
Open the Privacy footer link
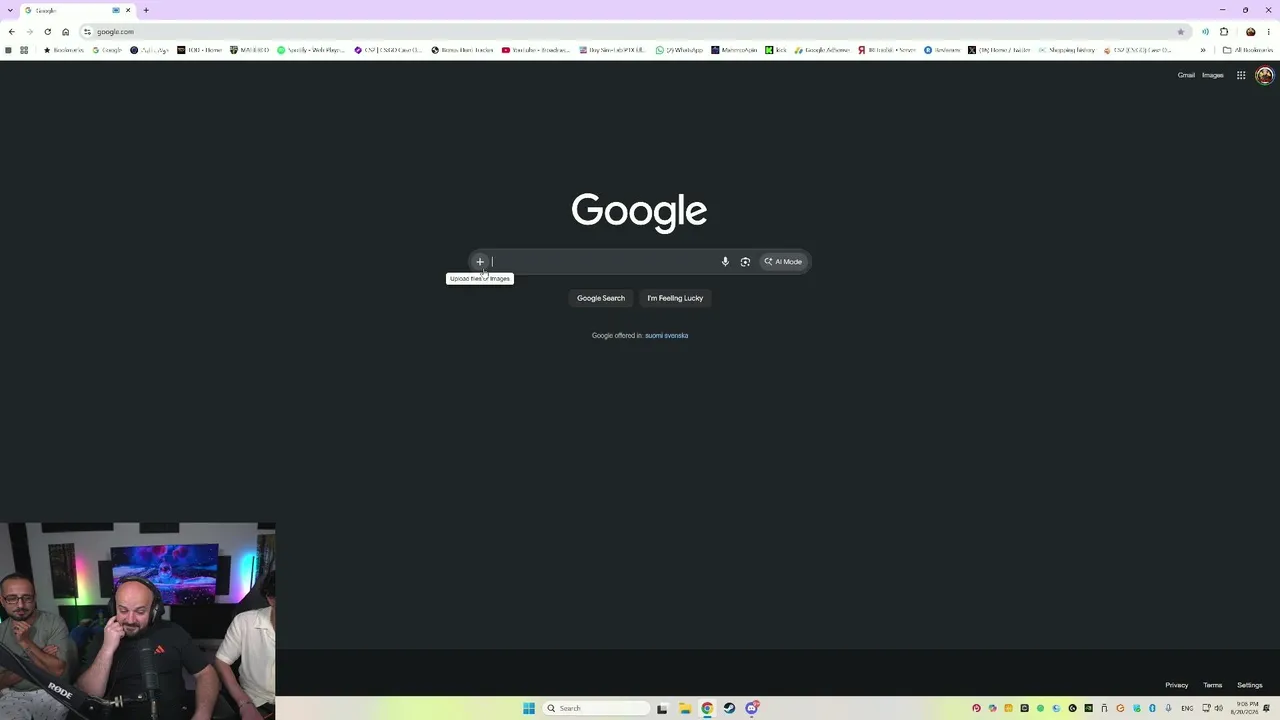point(1177,685)
